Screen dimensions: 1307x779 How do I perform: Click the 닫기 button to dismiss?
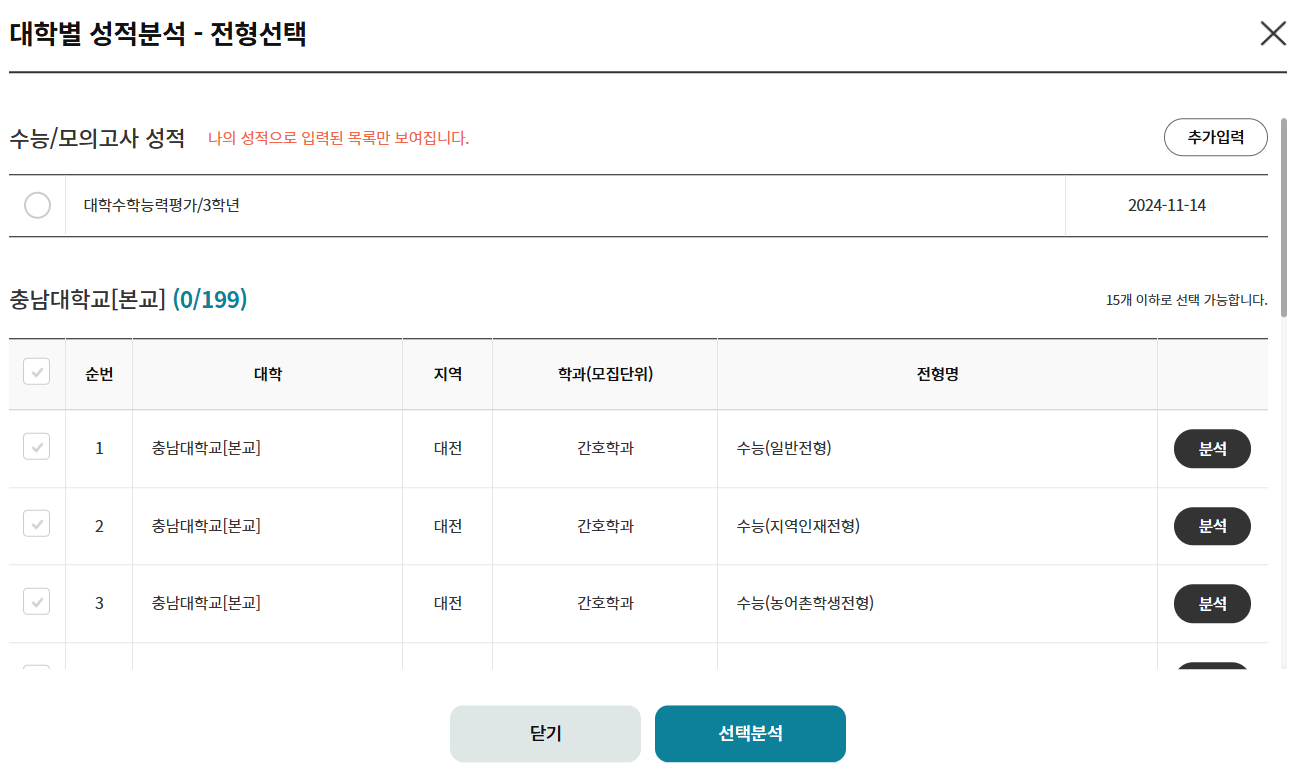pyautogui.click(x=545, y=733)
